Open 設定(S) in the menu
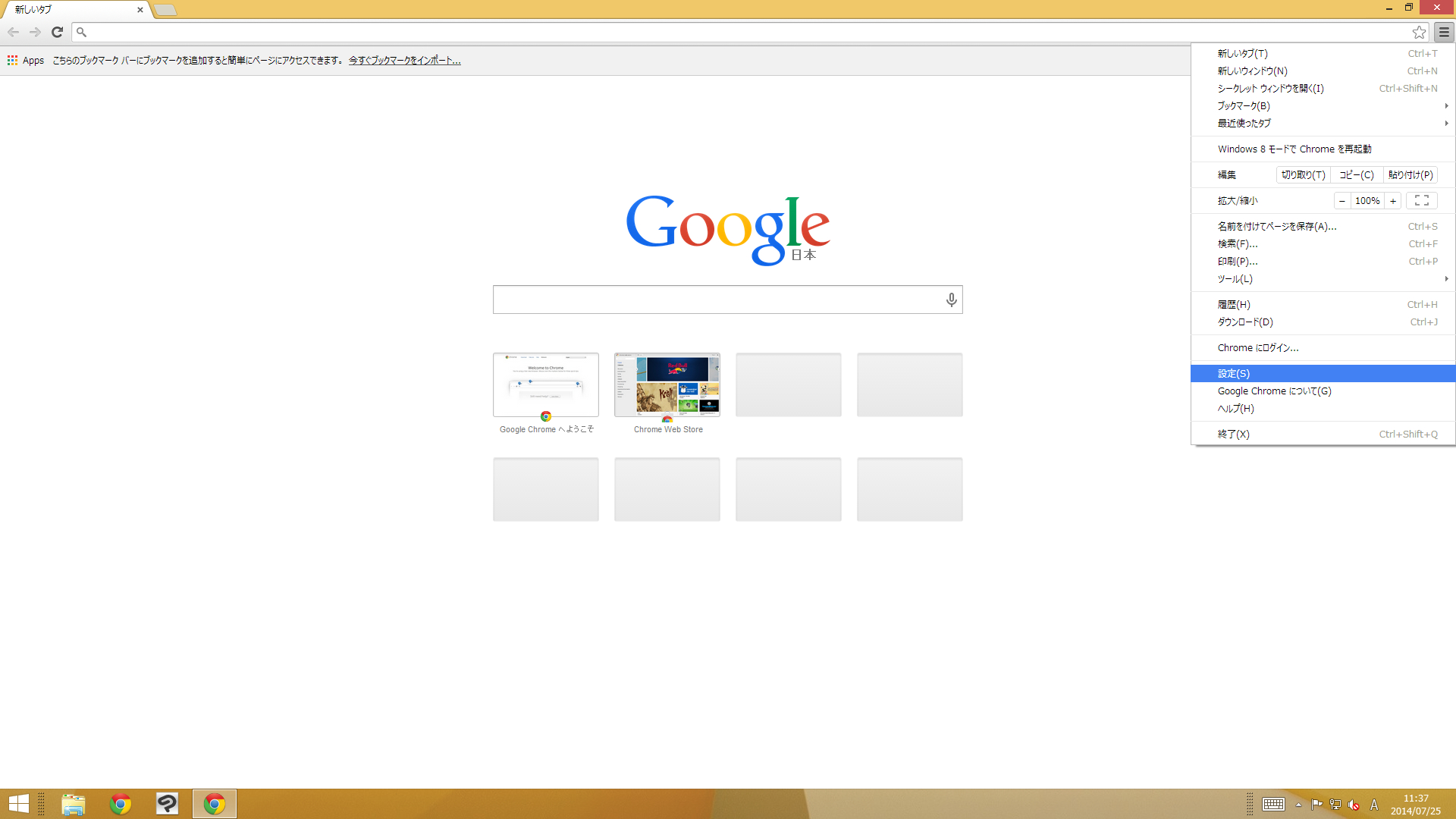1456x819 pixels. coord(1323,373)
